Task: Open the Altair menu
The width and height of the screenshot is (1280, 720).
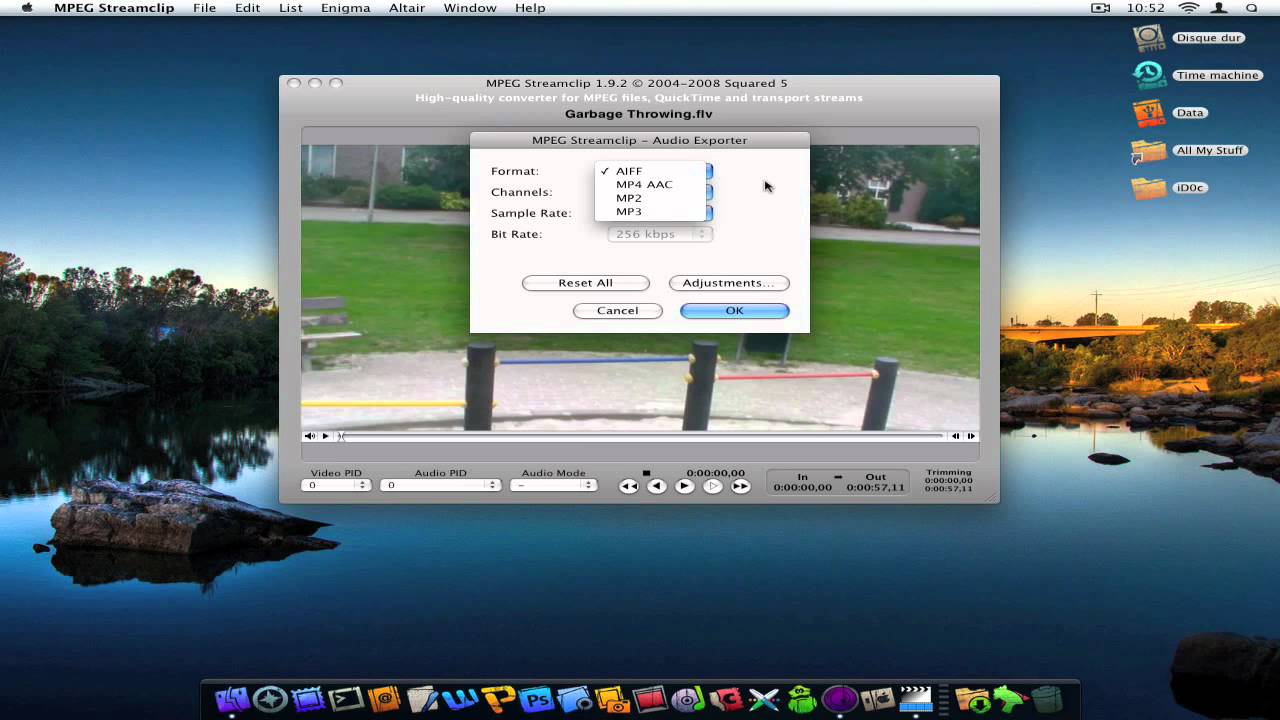Action: 406,8
